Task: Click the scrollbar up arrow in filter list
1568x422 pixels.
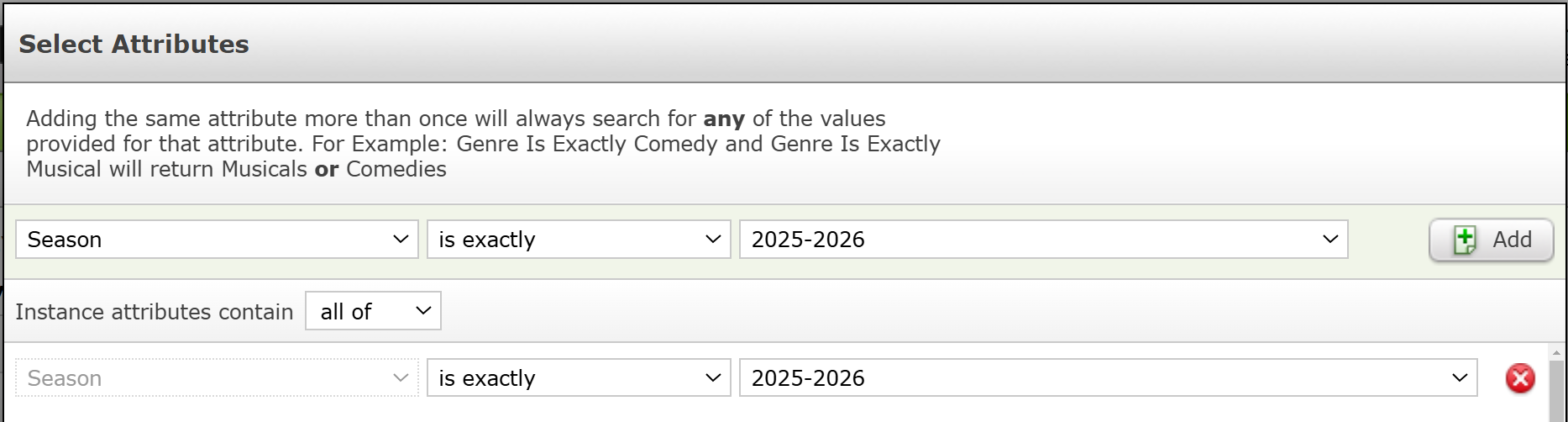Action: click(x=1556, y=352)
